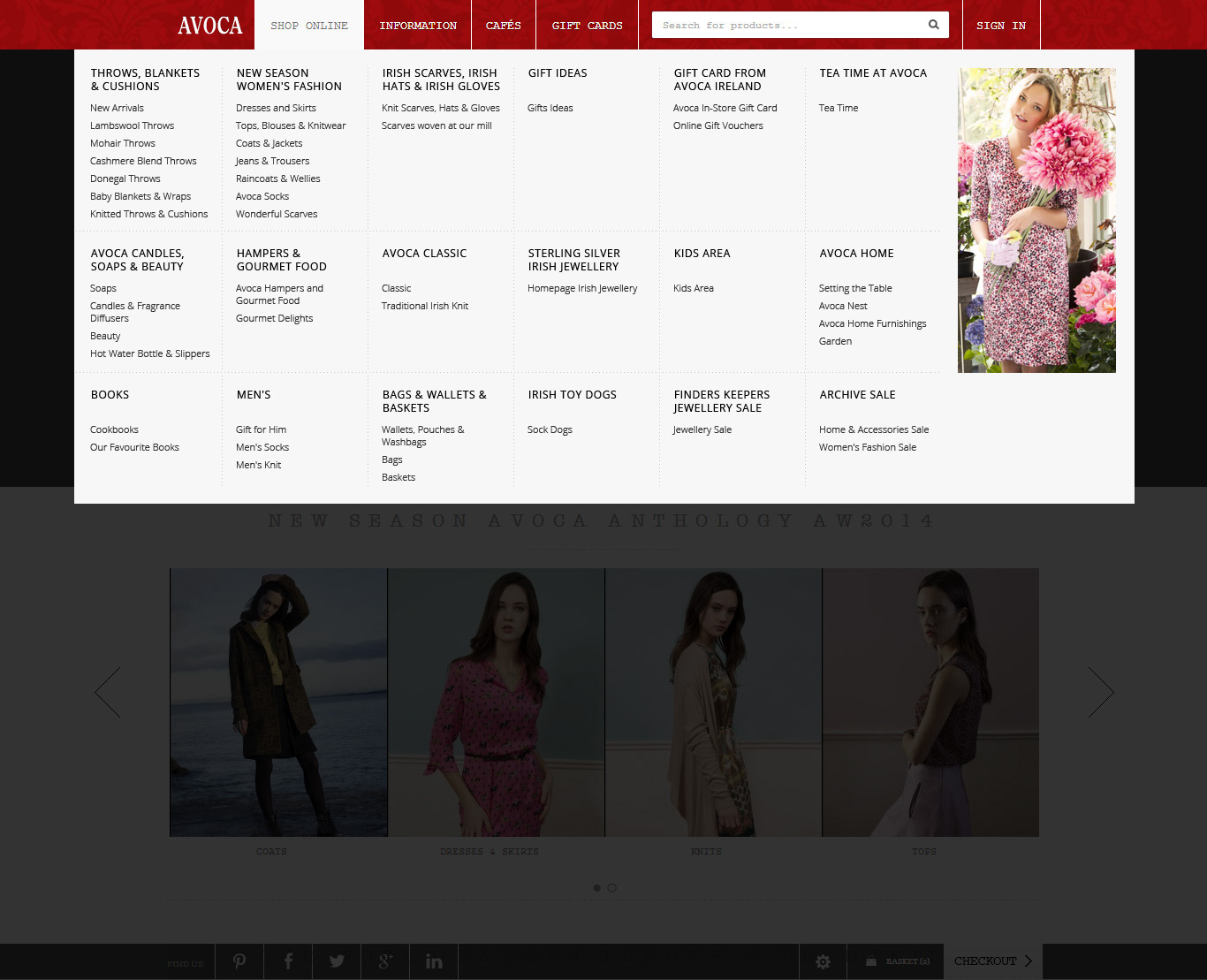Click the AVOCA logo
Screen dimensions: 1207x980
point(210,26)
